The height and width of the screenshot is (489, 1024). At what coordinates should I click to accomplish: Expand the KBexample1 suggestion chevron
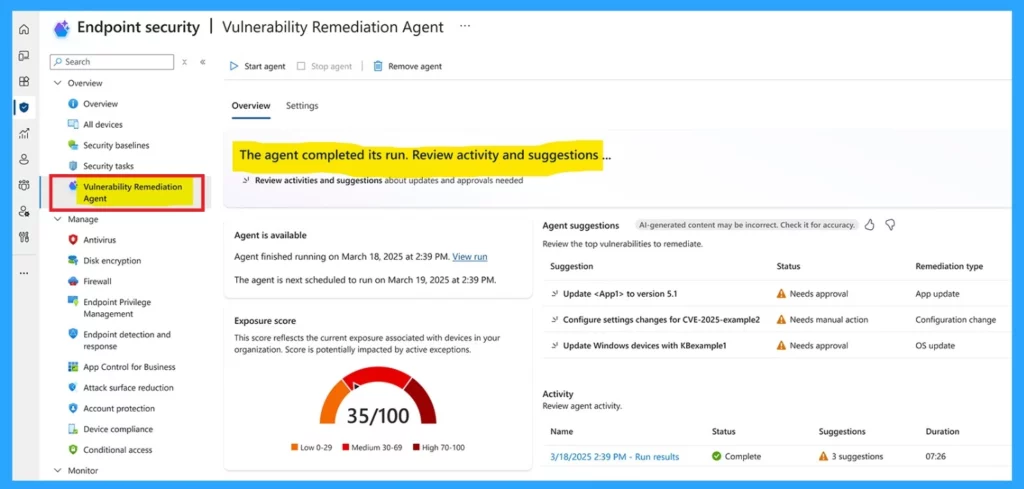click(554, 345)
